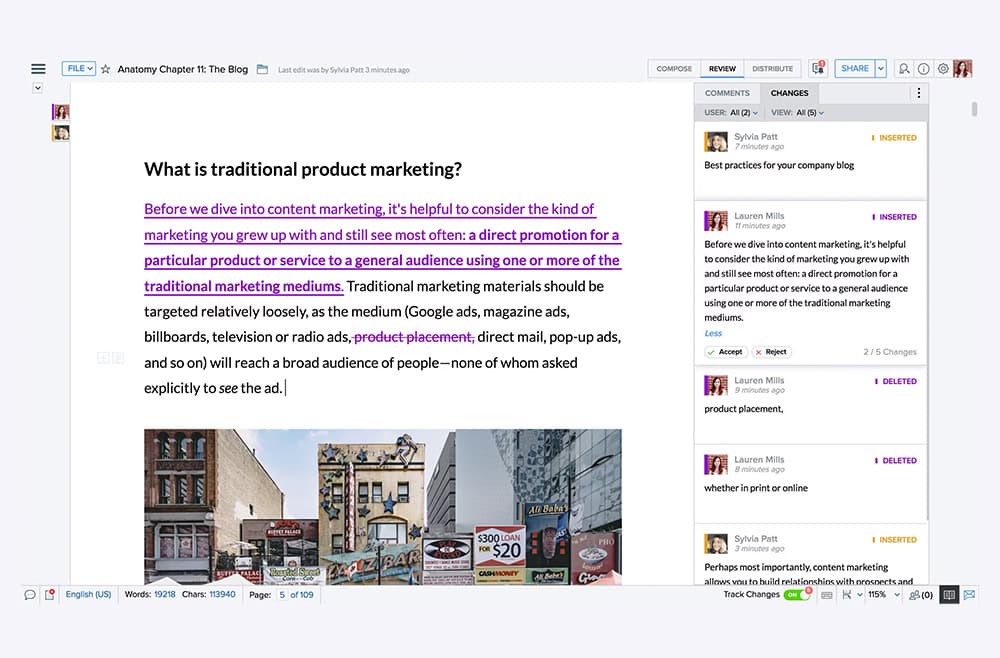Select the Changes tab in side panel
The width and height of the screenshot is (1000, 658).
789,93
